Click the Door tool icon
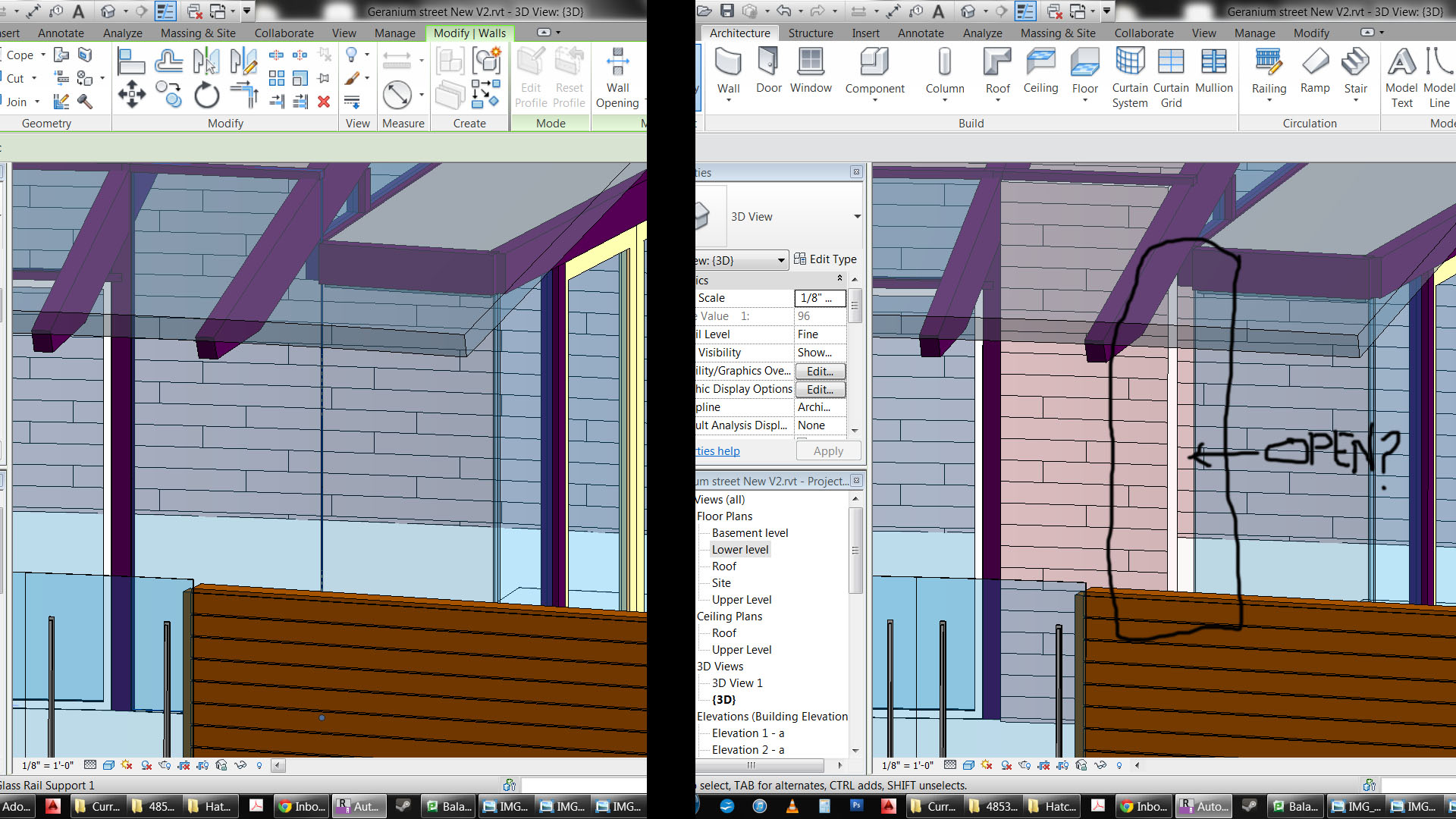 pos(768,61)
